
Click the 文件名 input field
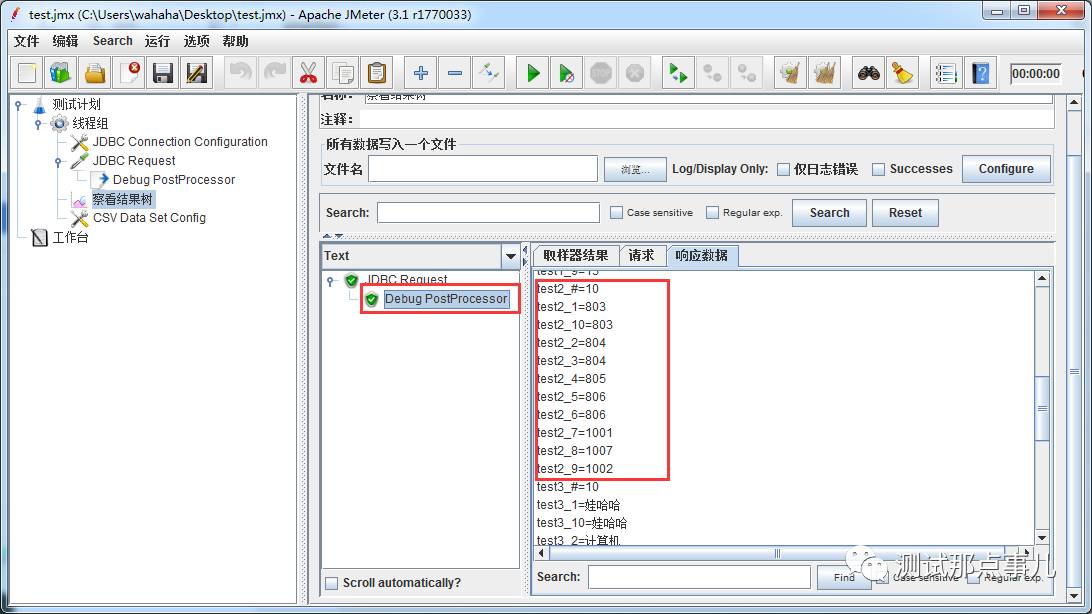click(x=483, y=169)
